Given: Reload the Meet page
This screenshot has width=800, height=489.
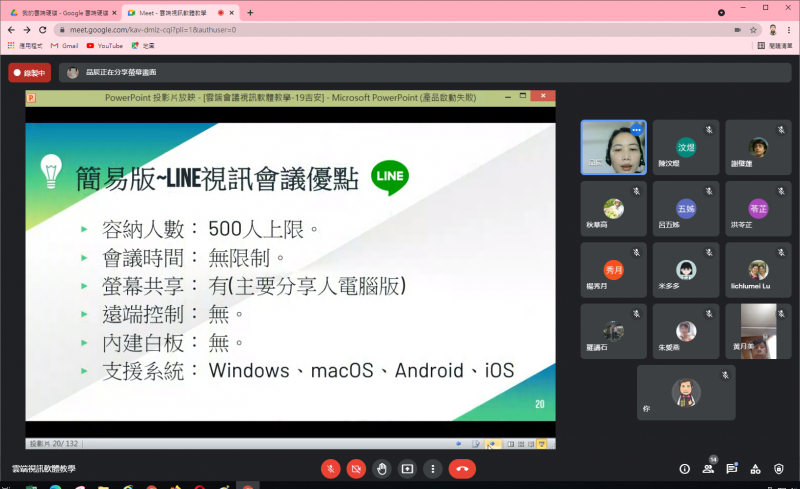Looking at the screenshot, I should tap(43, 30).
